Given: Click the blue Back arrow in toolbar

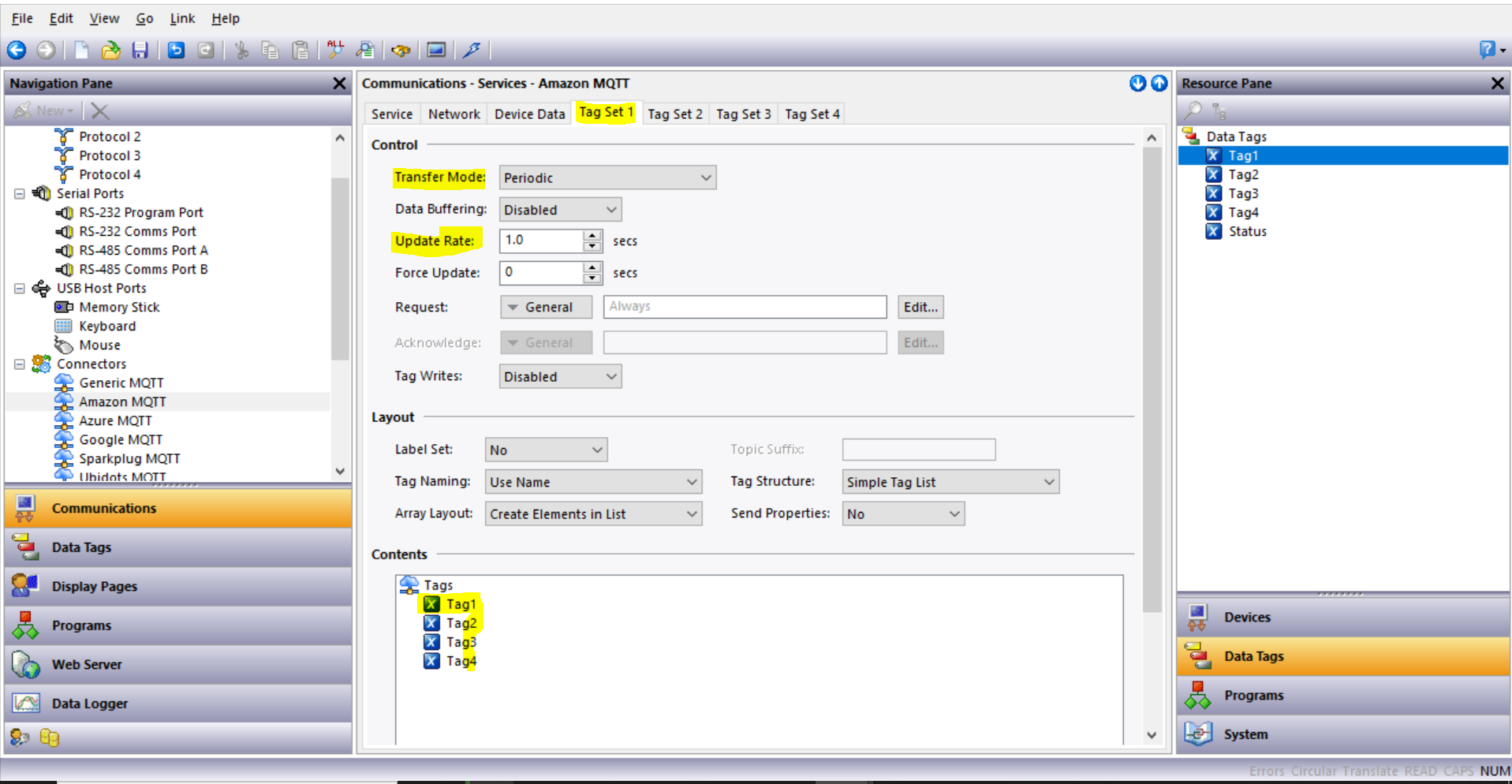Looking at the screenshot, I should click(x=17, y=50).
